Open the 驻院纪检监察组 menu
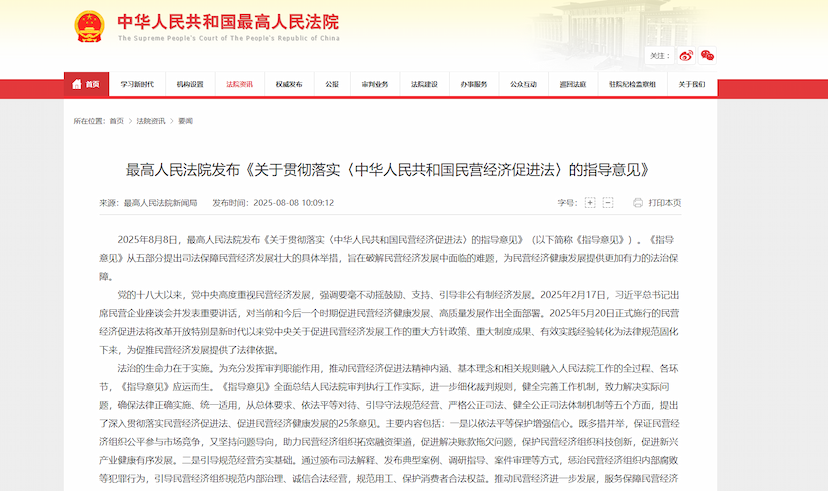This screenshot has width=828, height=491. (x=633, y=84)
